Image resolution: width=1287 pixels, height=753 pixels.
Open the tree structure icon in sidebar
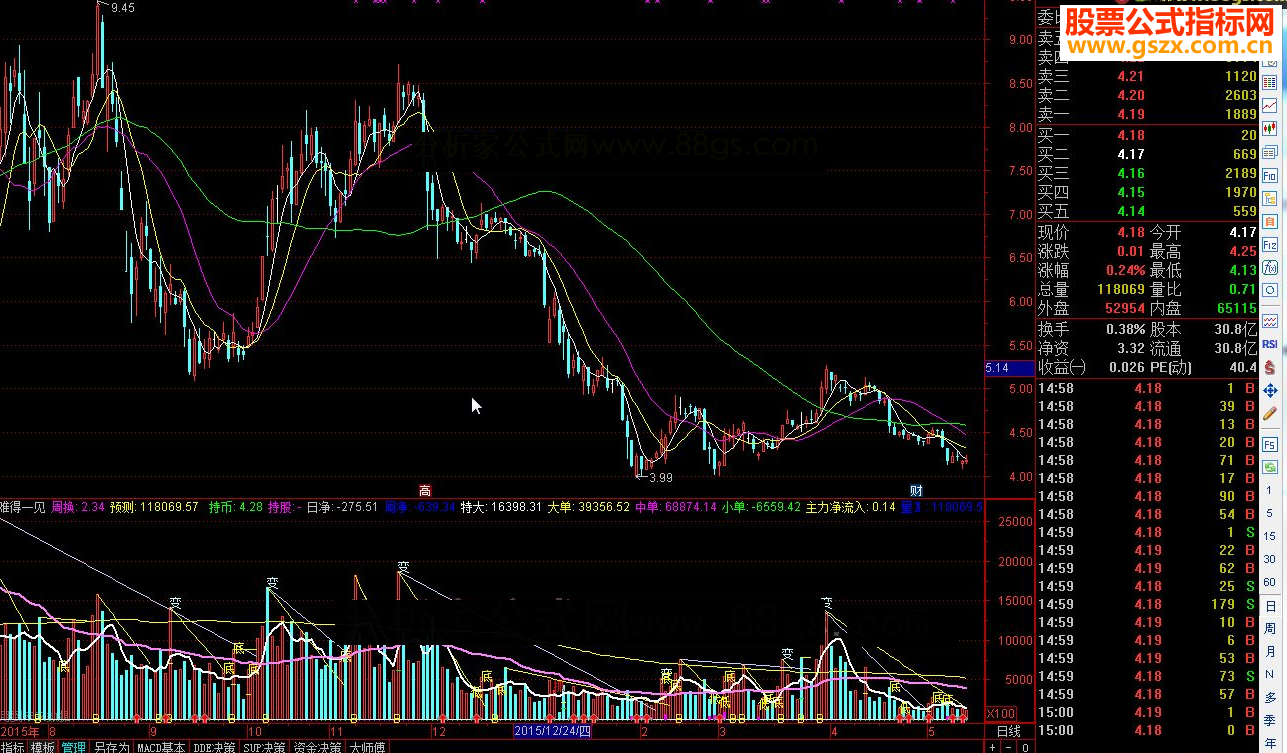coord(1270,198)
